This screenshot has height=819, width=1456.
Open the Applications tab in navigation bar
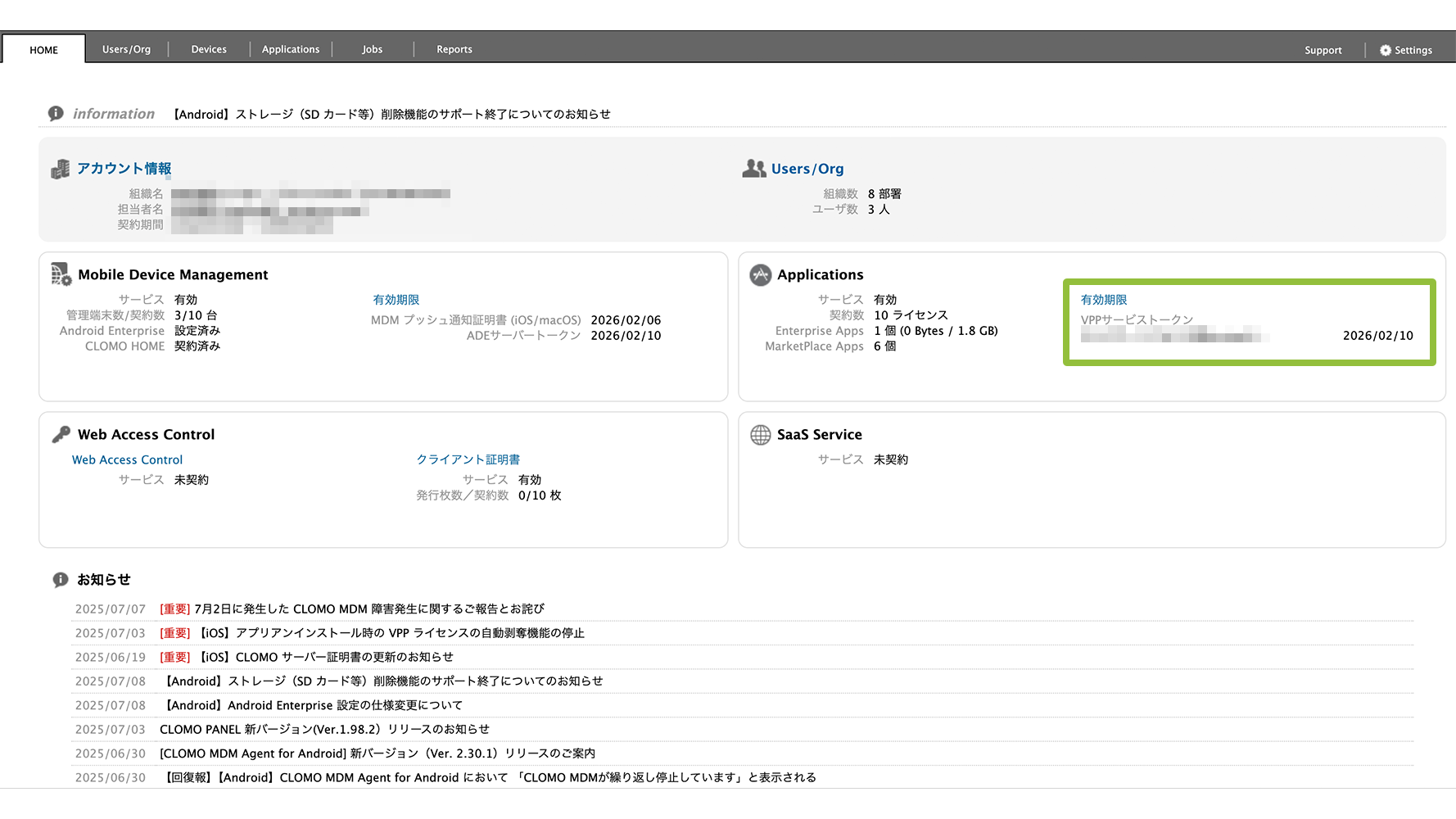click(291, 49)
